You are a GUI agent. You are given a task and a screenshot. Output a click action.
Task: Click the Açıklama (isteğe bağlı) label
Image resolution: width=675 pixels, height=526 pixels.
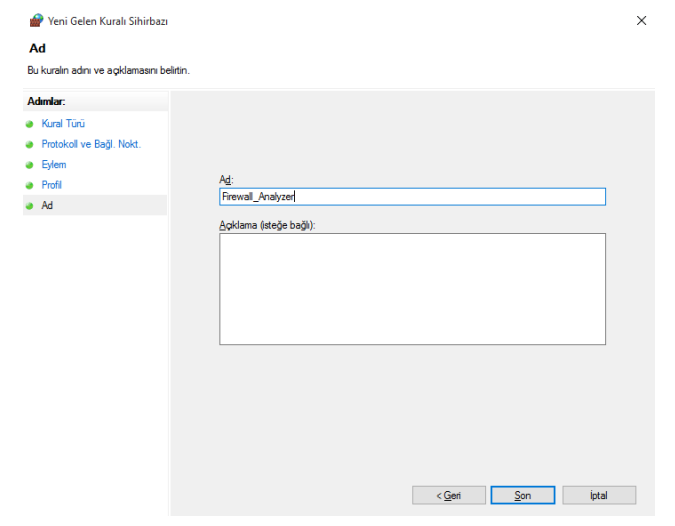(267, 225)
